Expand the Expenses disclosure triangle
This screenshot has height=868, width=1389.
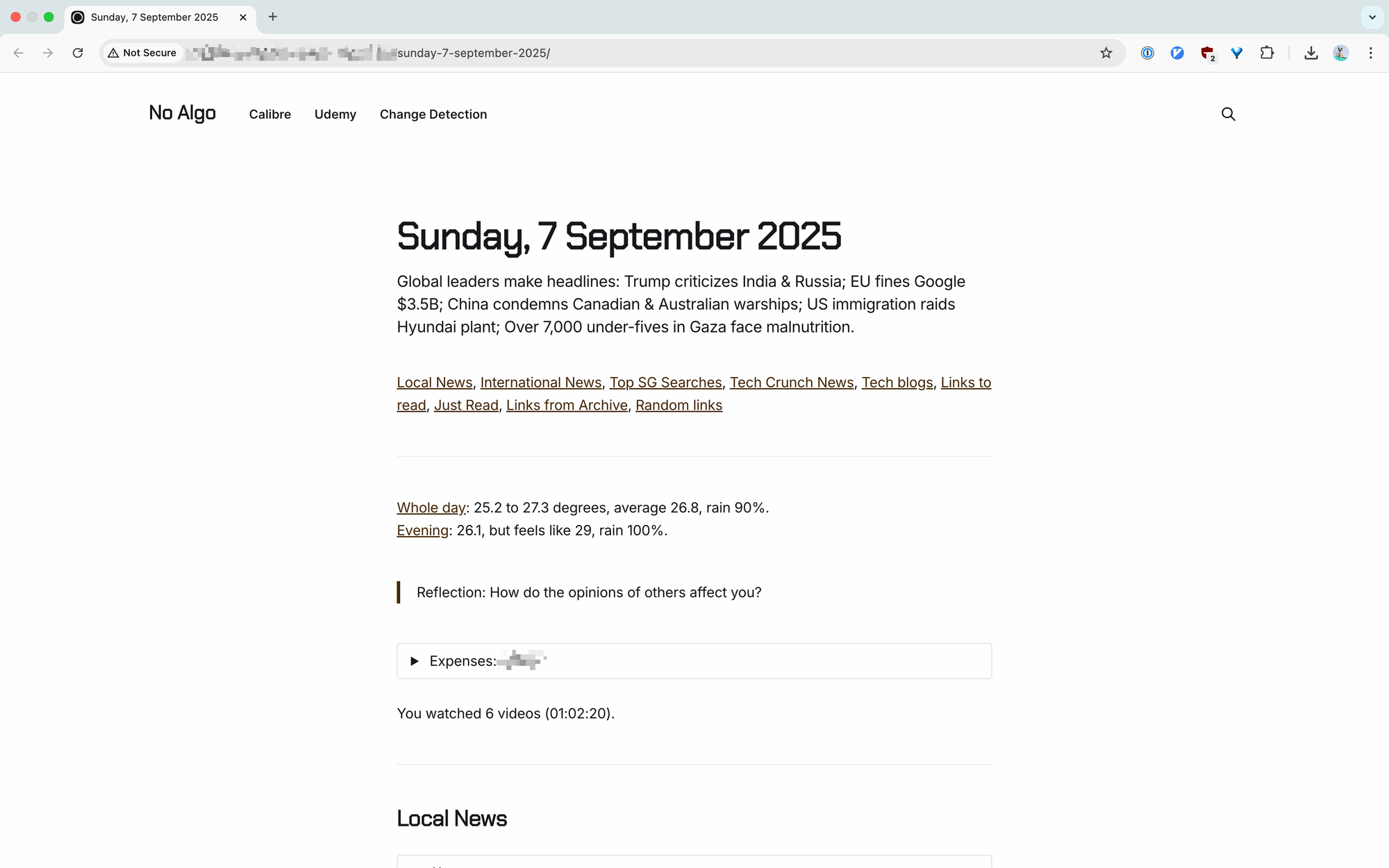coord(415,661)
